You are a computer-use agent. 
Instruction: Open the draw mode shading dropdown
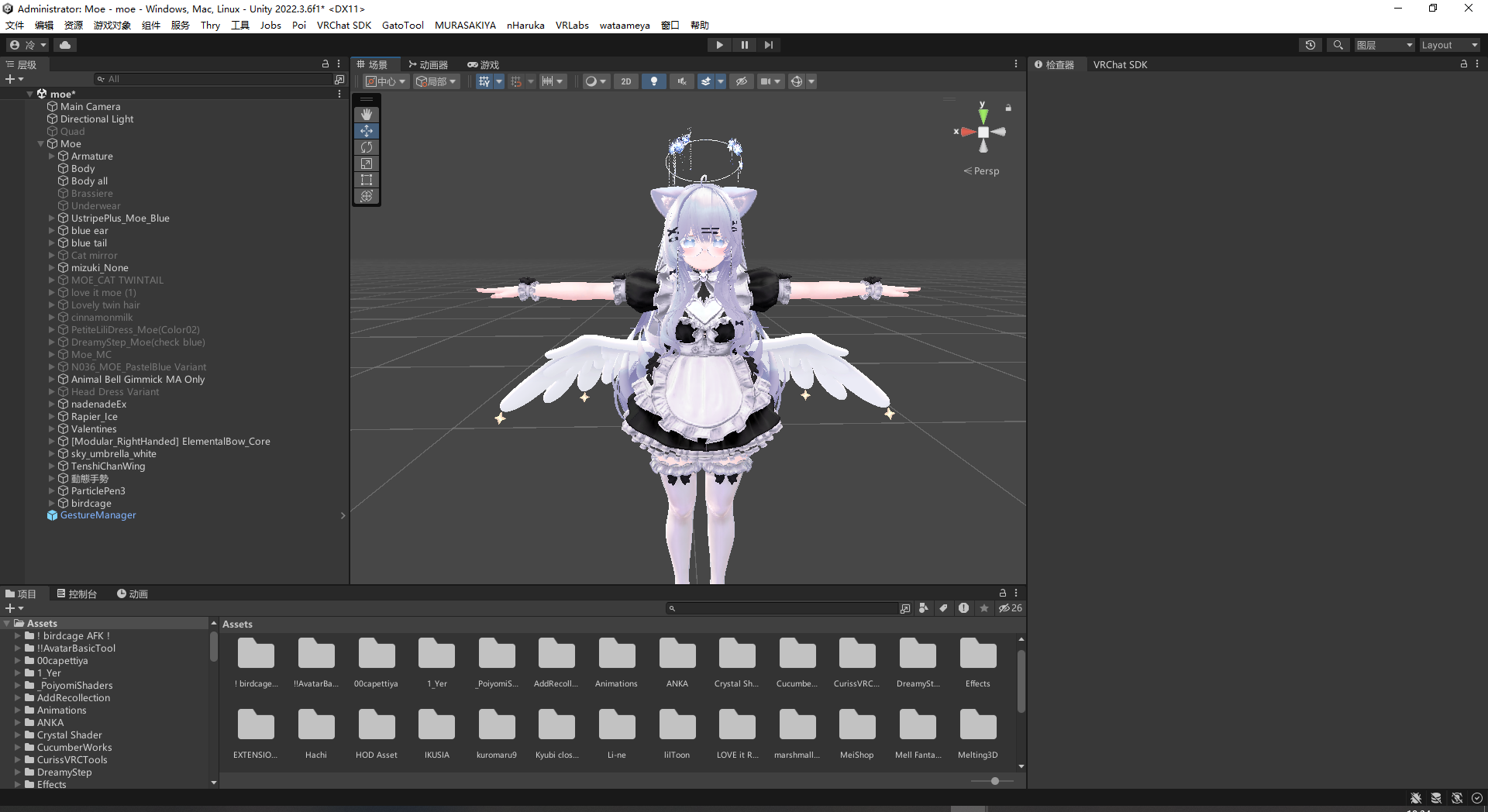[x=596, y=81]
